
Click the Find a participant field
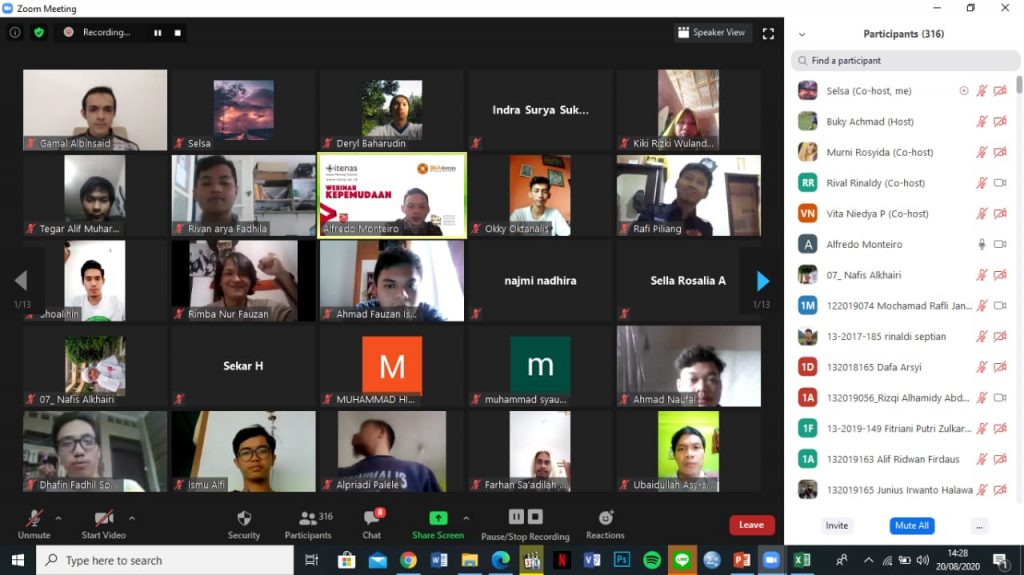(x=904, y=60)
